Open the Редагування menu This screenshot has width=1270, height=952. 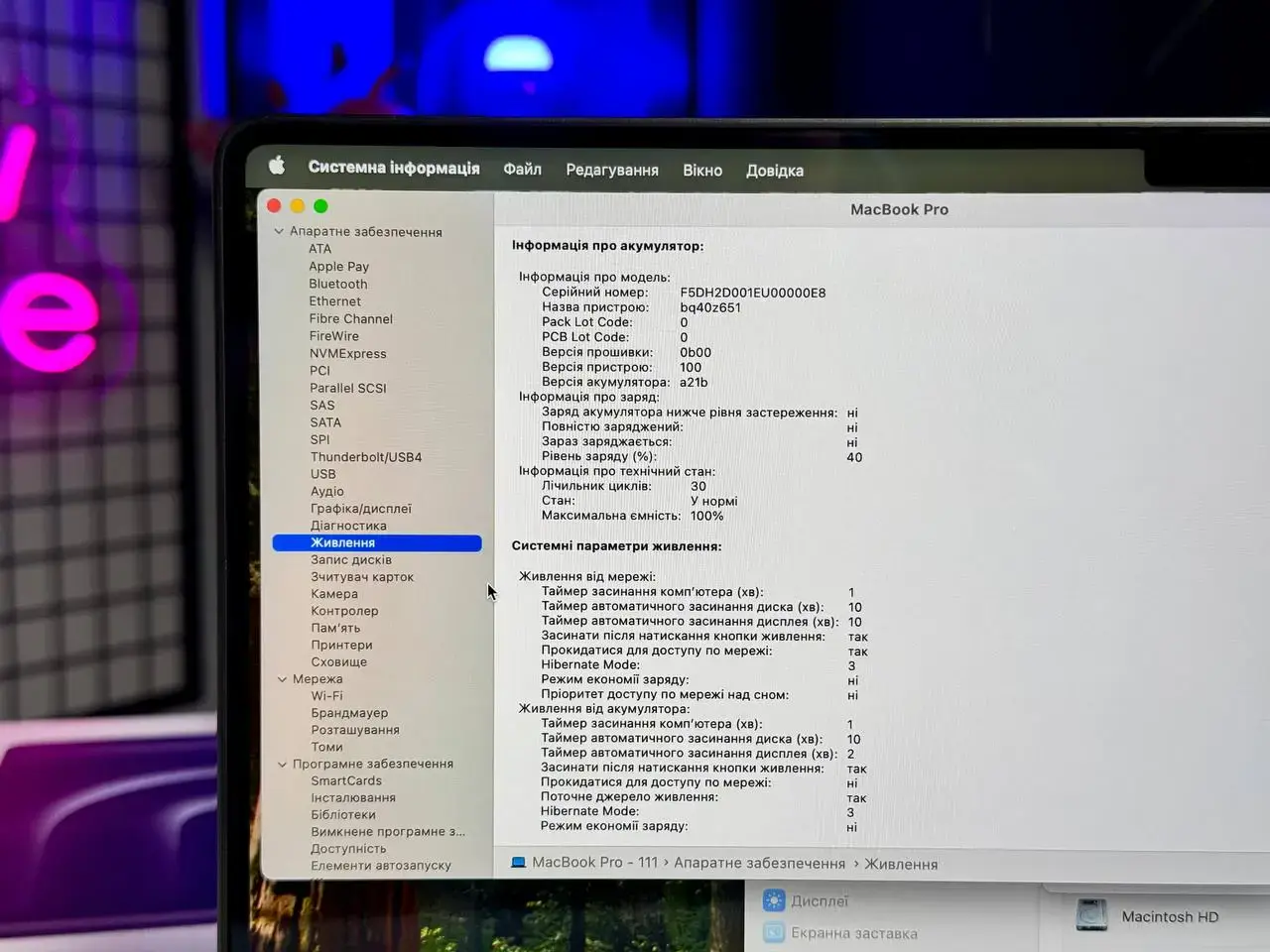(612, 171)
